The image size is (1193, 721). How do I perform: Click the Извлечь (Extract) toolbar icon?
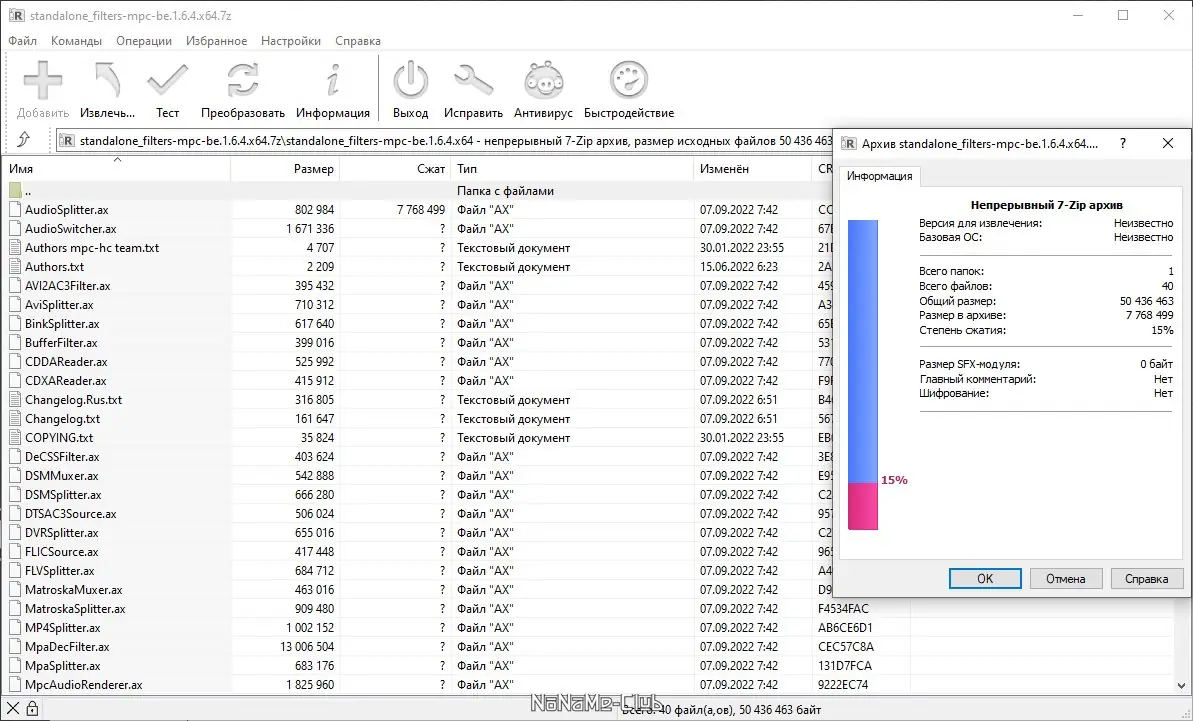point(107,81)
